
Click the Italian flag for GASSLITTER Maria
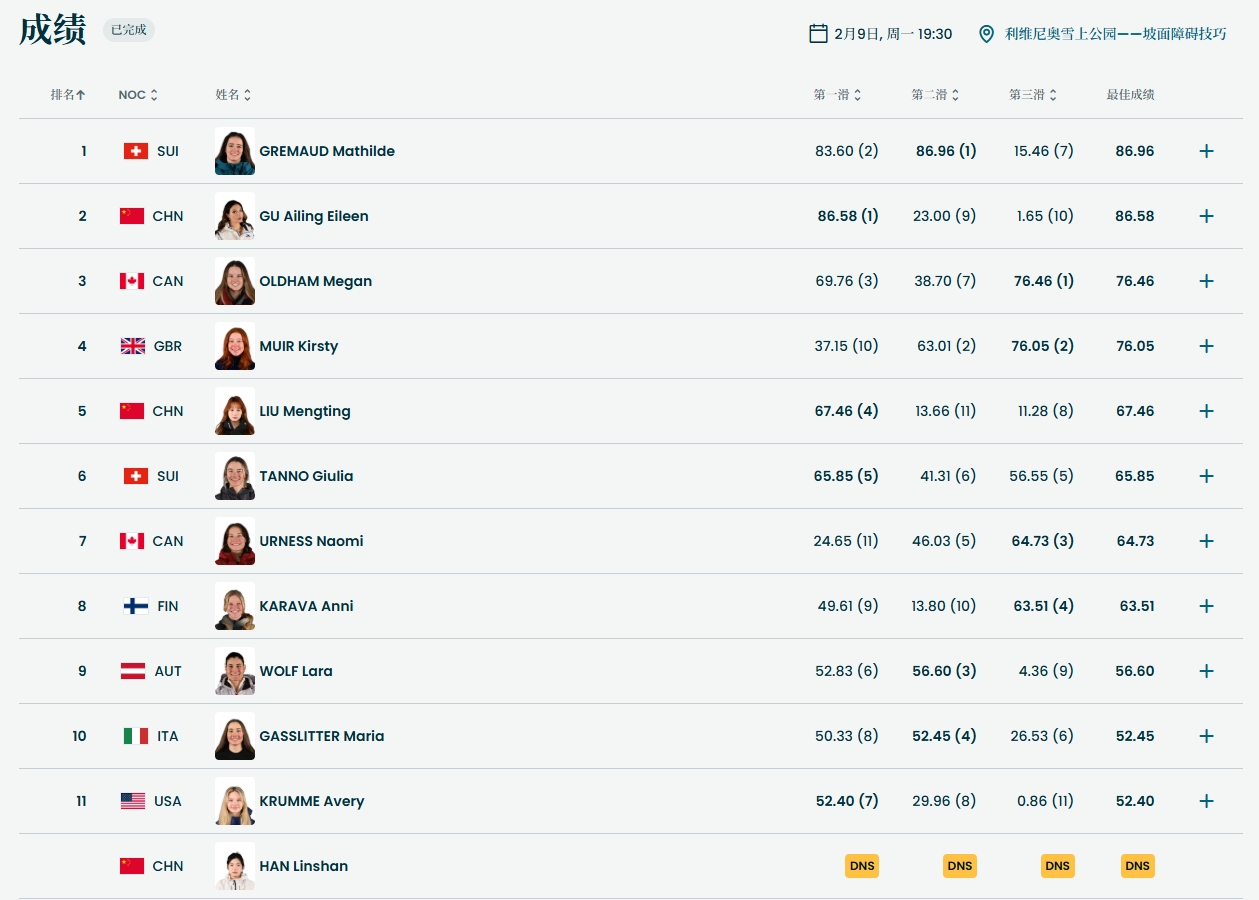[x=136, y=736]
